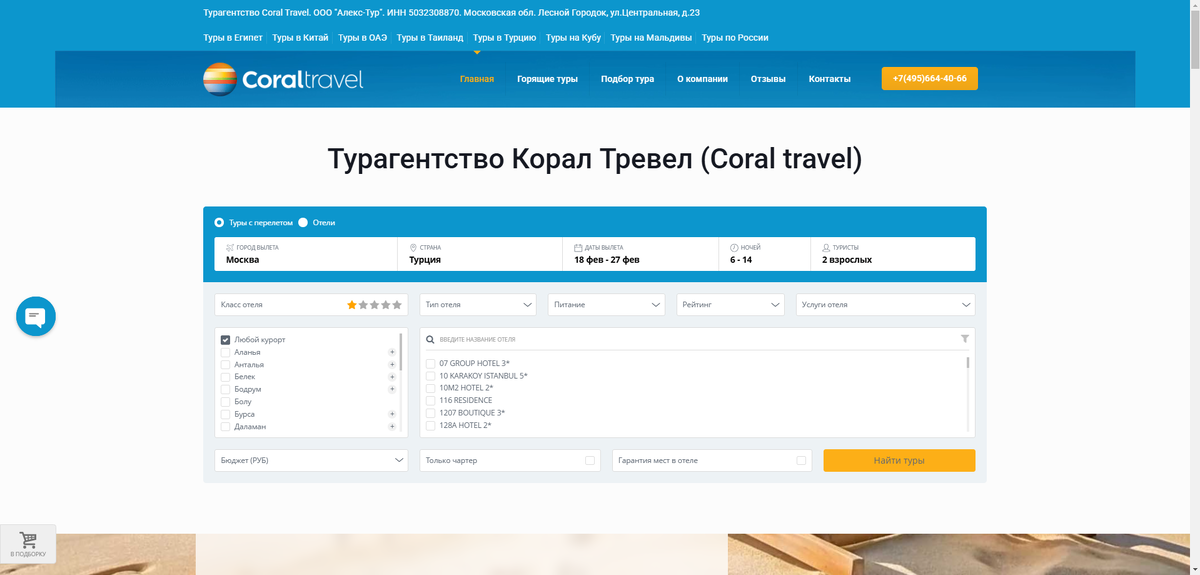1200x575 pixels.
Task: Set hotel class to four stars
Action: tap(386, 305)
